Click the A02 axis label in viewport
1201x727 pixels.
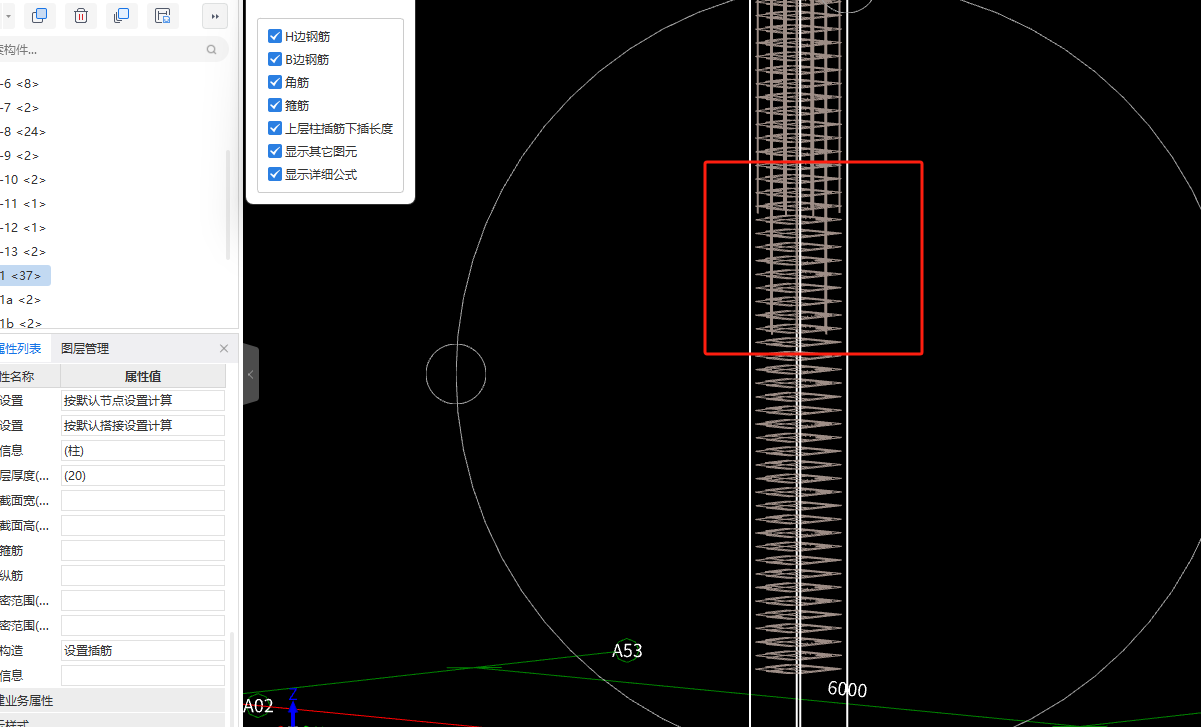[x=257, y=706]
